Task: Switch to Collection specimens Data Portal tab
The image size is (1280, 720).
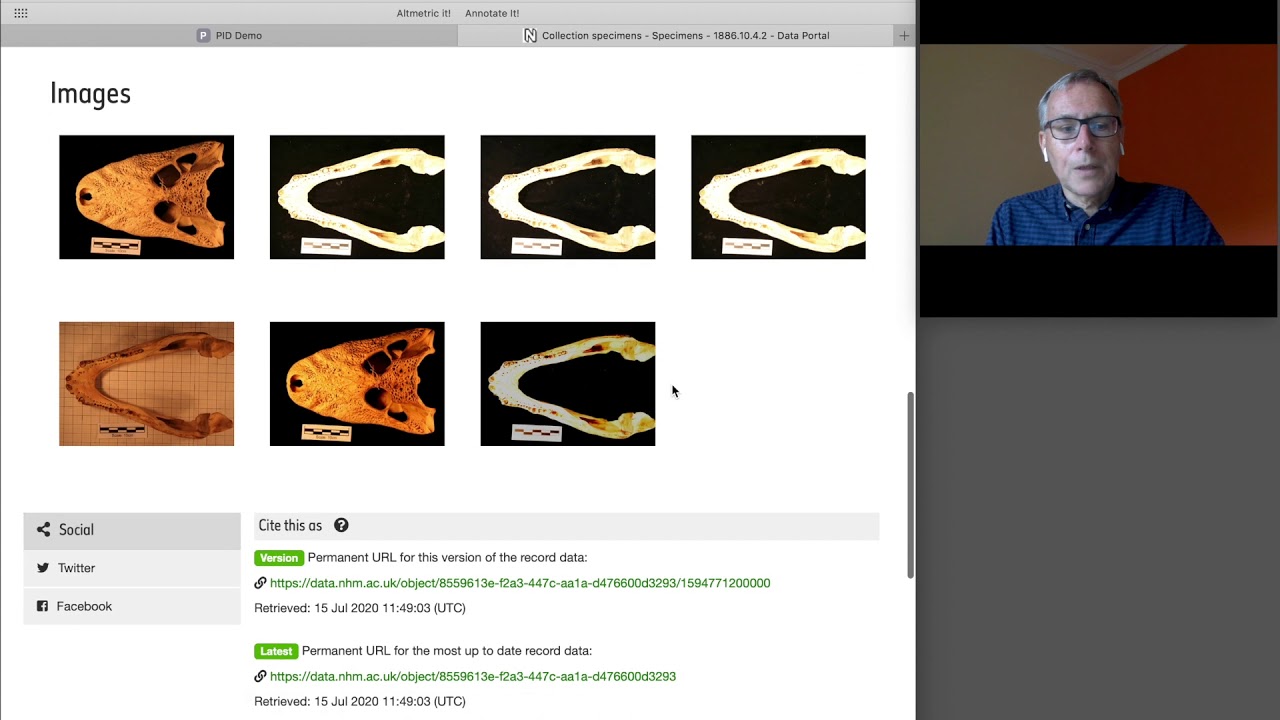Action: coord(677,35)
